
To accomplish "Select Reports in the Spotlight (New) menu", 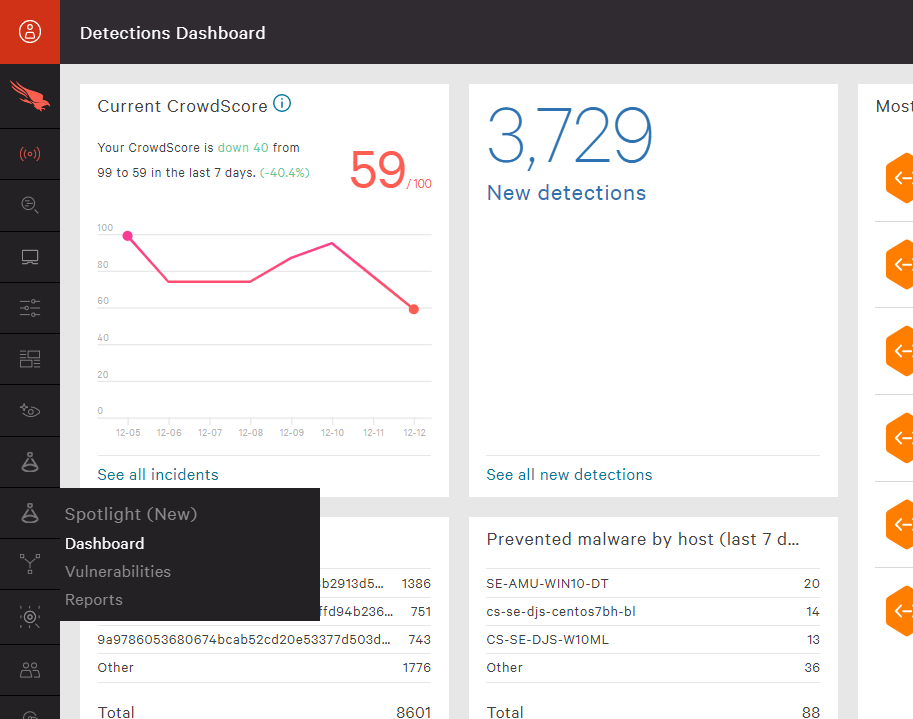I will coord(94,600).
